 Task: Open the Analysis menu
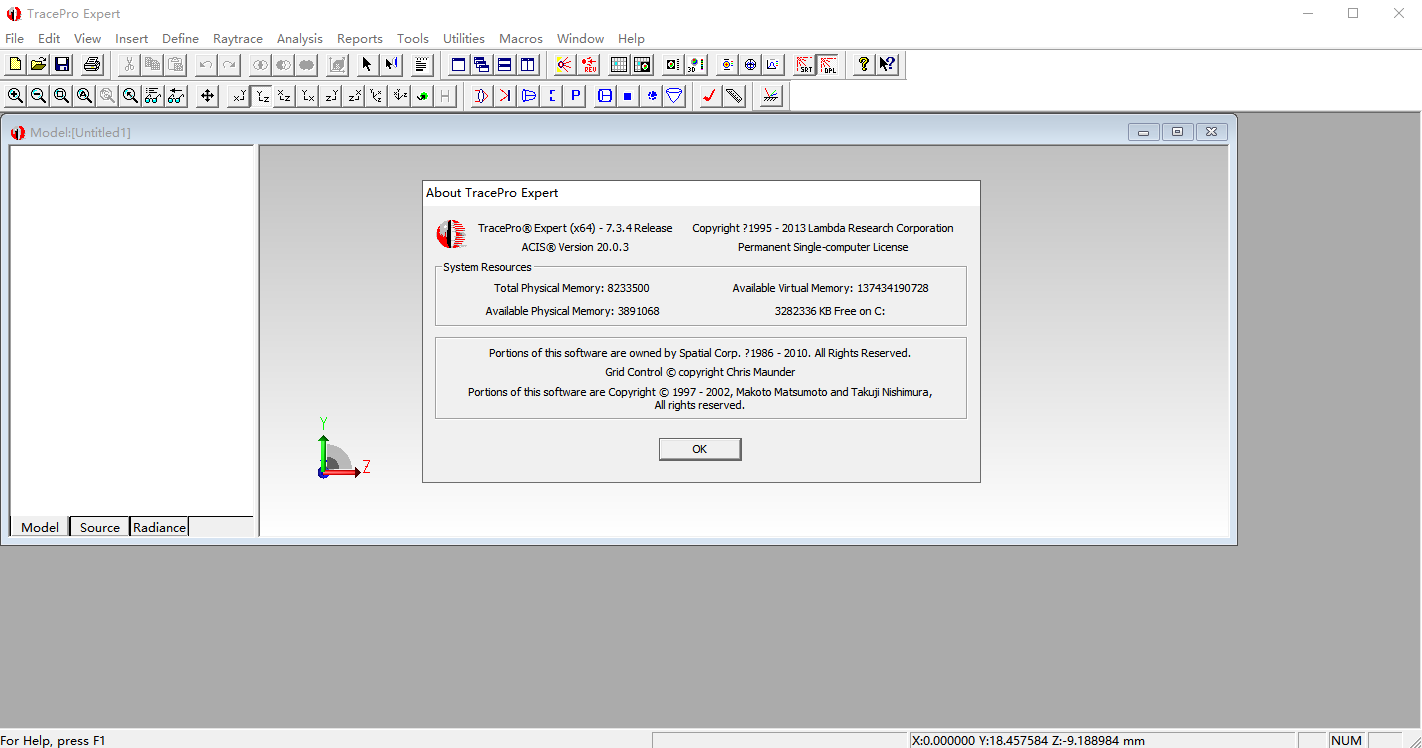pyautogui.click(x=299, y=38)
